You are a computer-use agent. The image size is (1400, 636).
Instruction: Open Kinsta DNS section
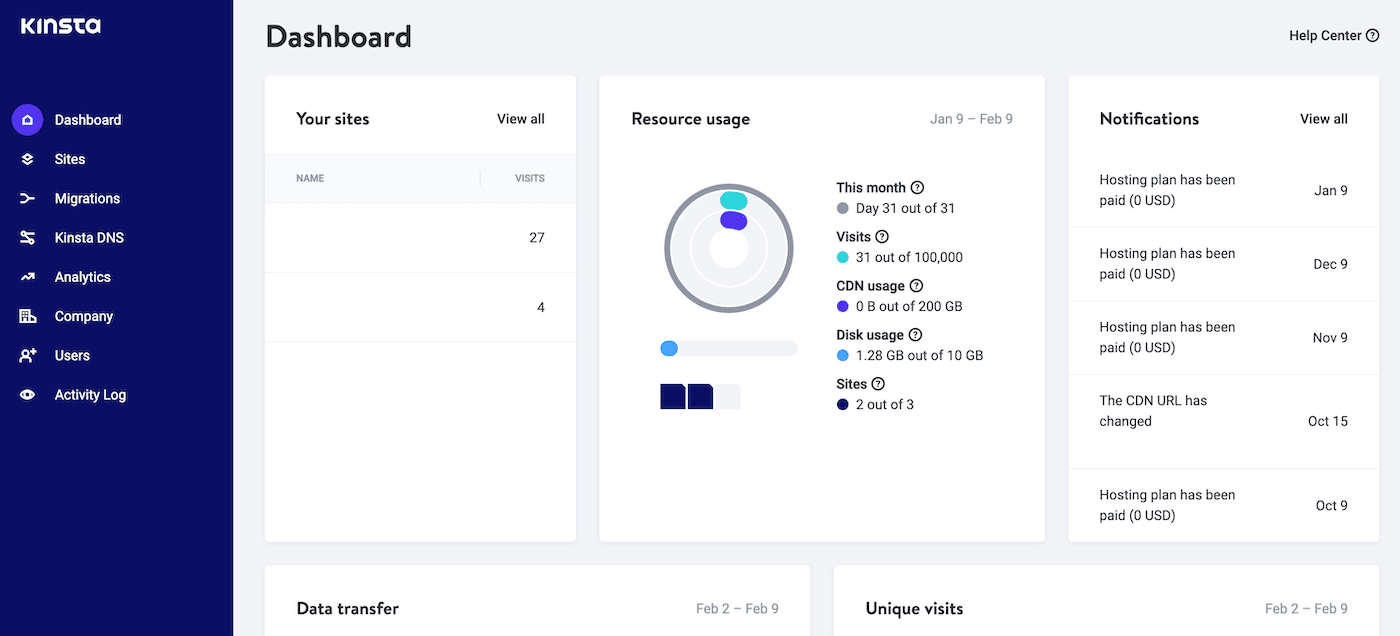[x=89, y=238]
